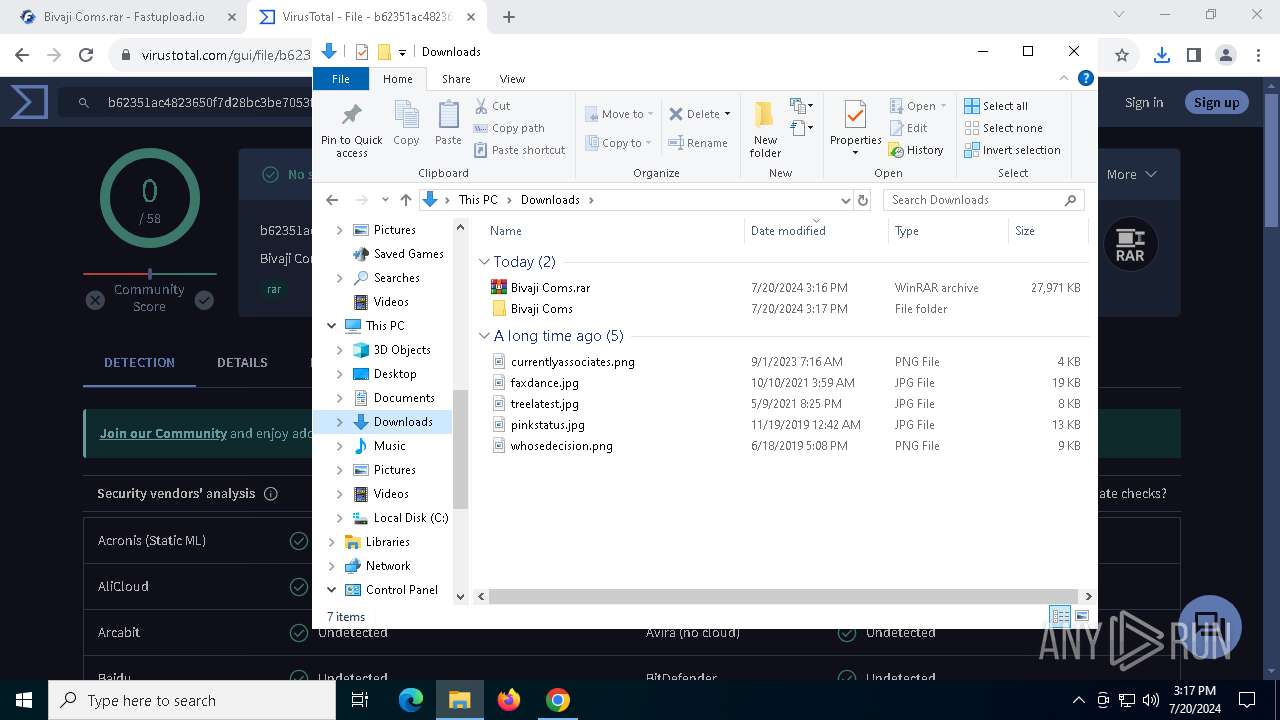The width and height of the screenshot is (1280, 720).
Task: Sort by the Size column header
Action: tap(1048, 231)
